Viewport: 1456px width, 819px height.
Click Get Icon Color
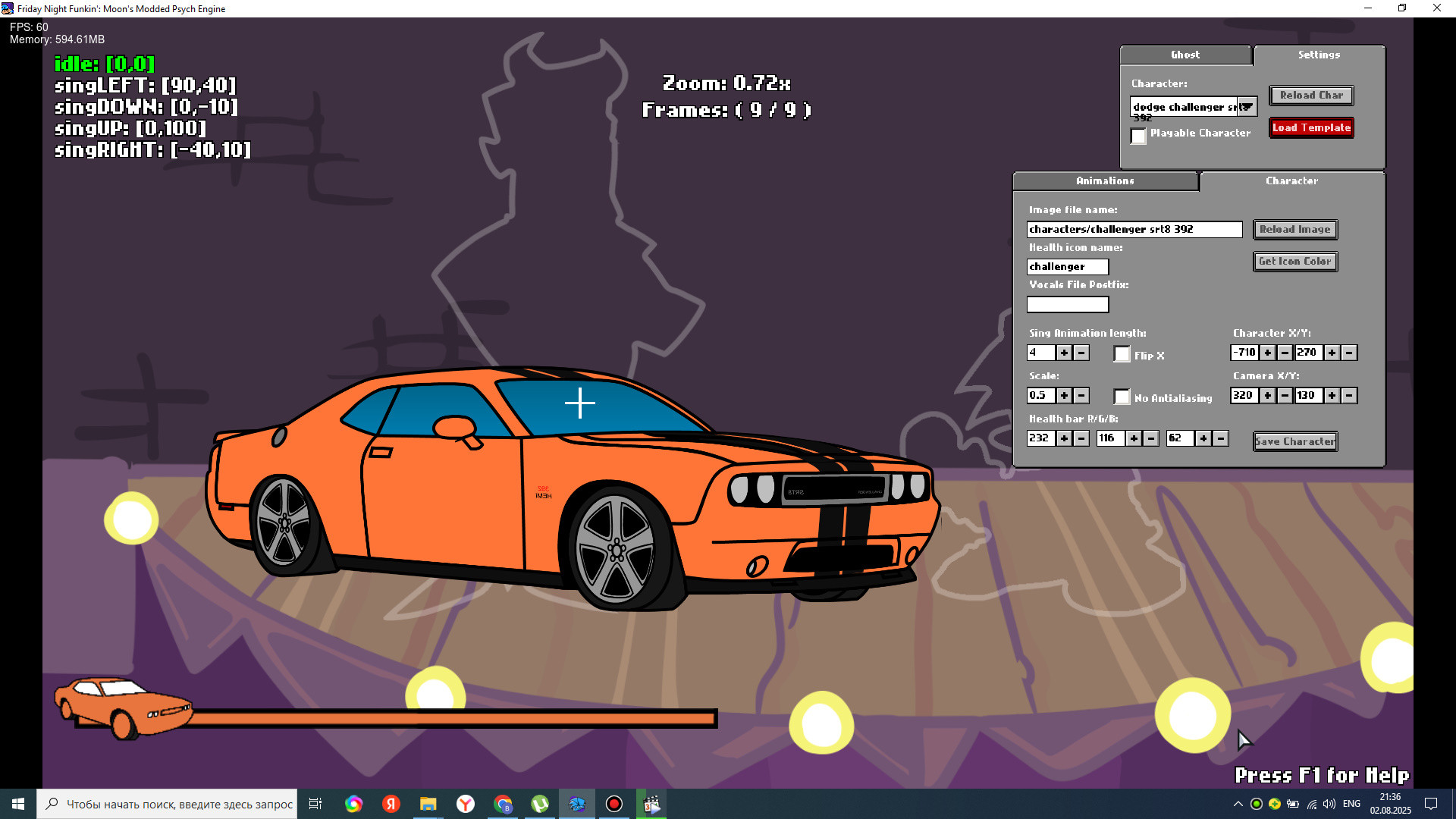pyautogui.click(x=1294, y=262)
